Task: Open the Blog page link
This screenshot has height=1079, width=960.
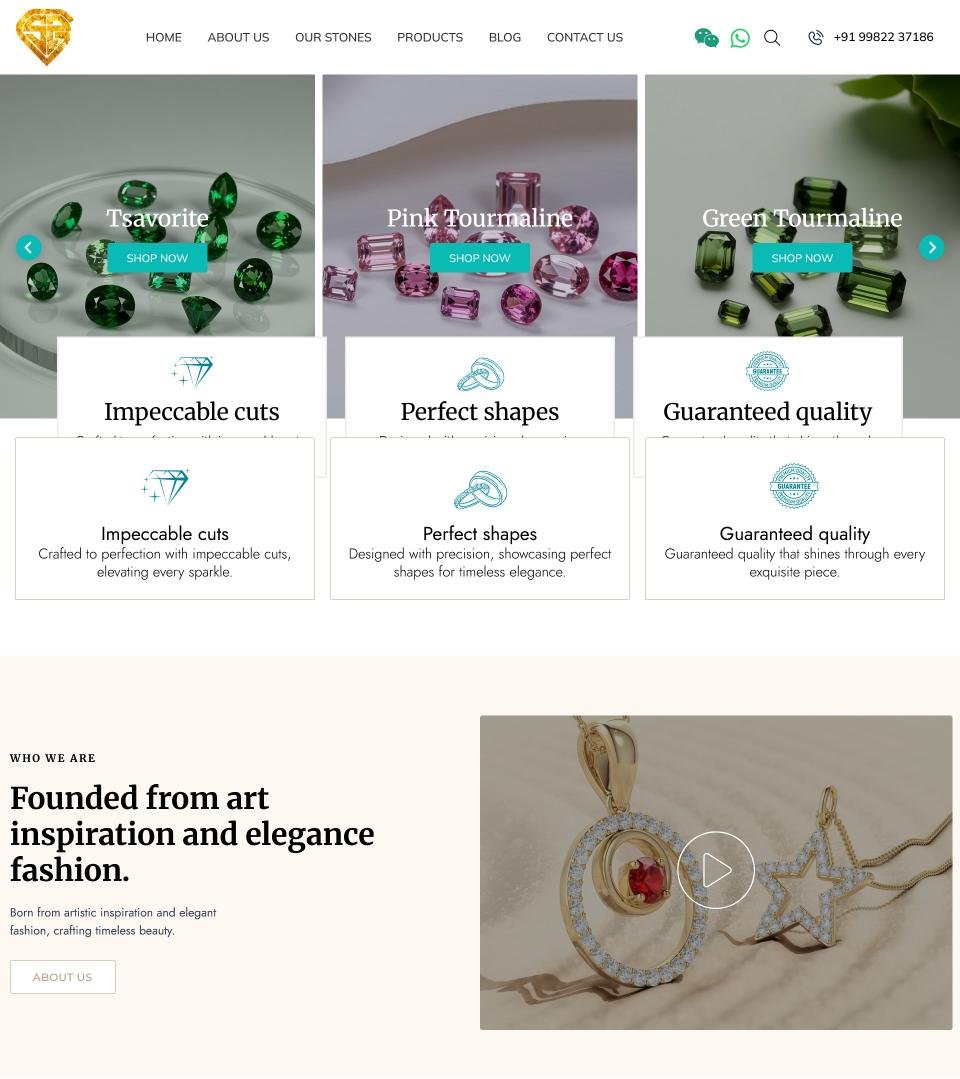Action: 505,37
